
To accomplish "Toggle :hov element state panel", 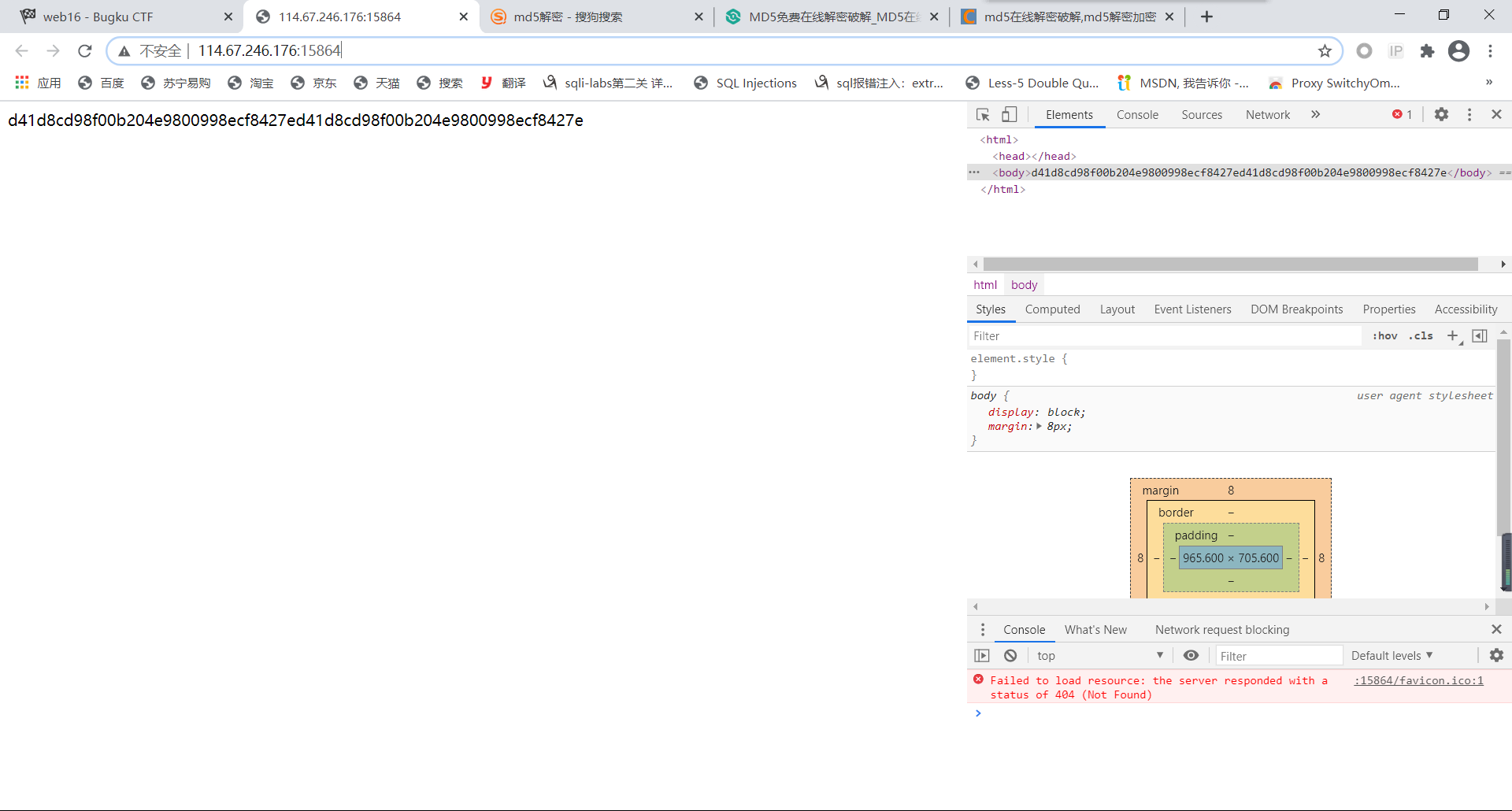I will [x=1384, y=336].
